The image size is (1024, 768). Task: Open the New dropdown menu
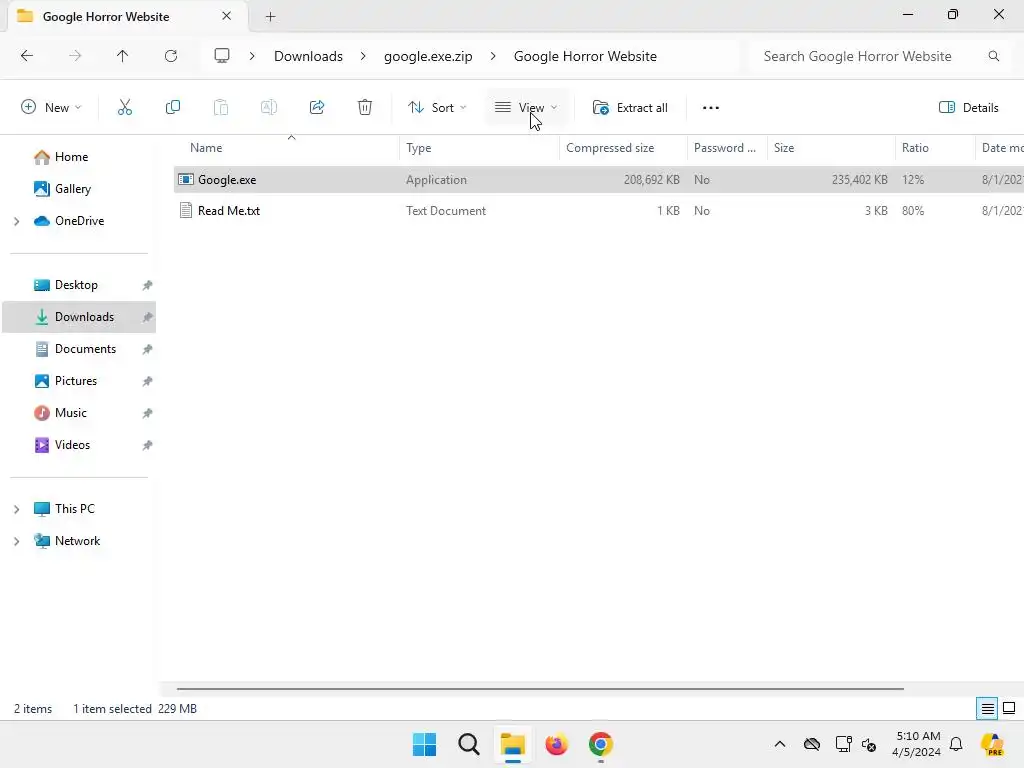click(x=52, y=108)
